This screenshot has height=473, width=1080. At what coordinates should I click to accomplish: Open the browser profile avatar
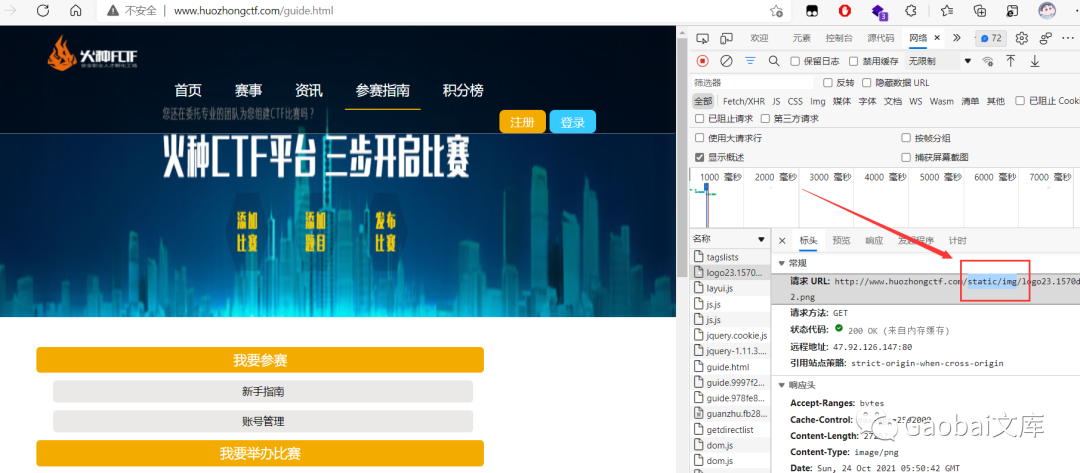point(1047,10)
